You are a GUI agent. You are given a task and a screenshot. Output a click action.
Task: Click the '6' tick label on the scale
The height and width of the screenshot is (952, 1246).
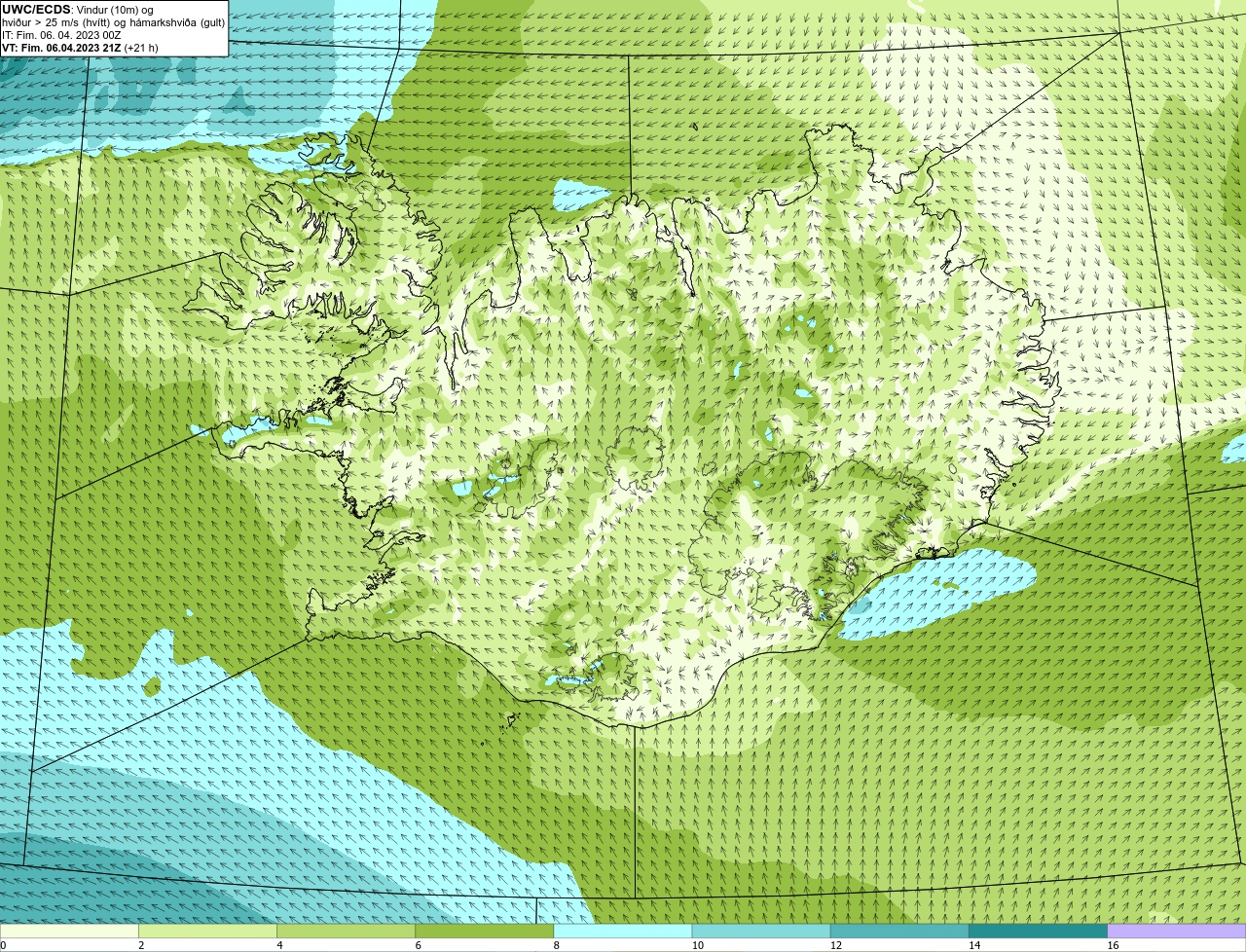(x=418, y=945)
